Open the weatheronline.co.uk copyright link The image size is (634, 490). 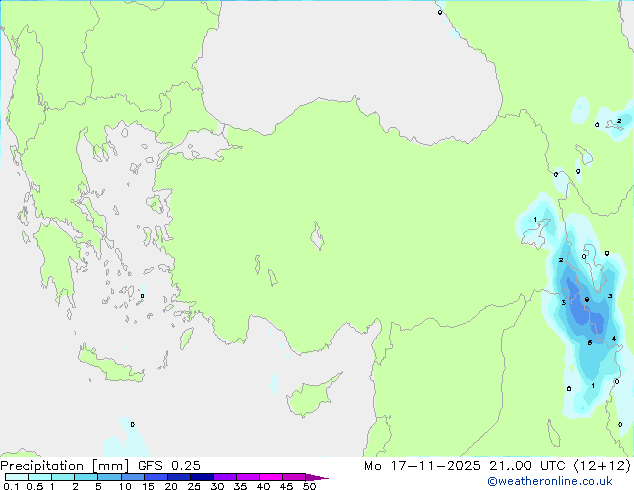(550, 481)
